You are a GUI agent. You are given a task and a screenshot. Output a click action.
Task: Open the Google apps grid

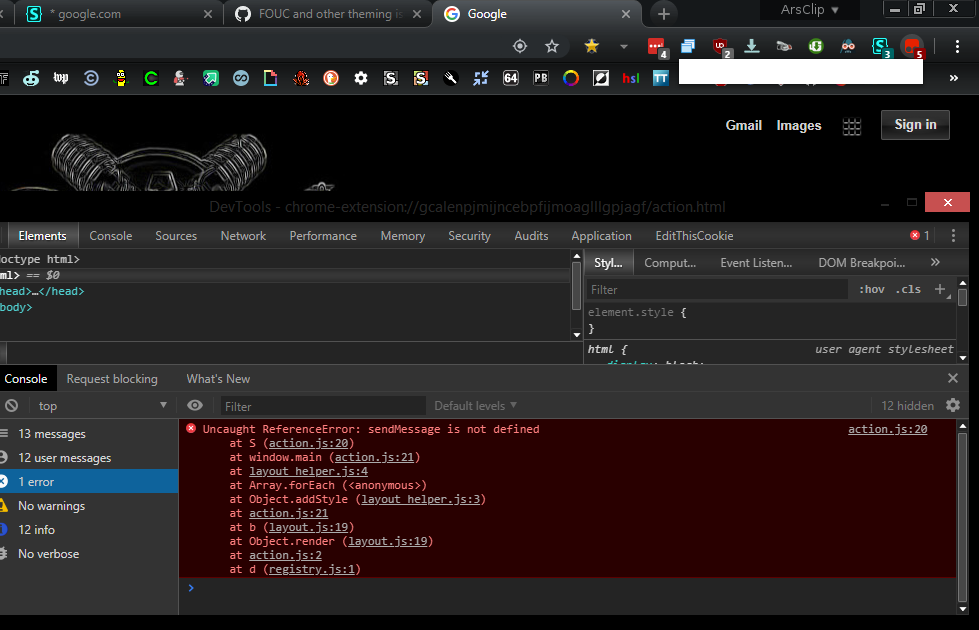click(x=852, y=127)
